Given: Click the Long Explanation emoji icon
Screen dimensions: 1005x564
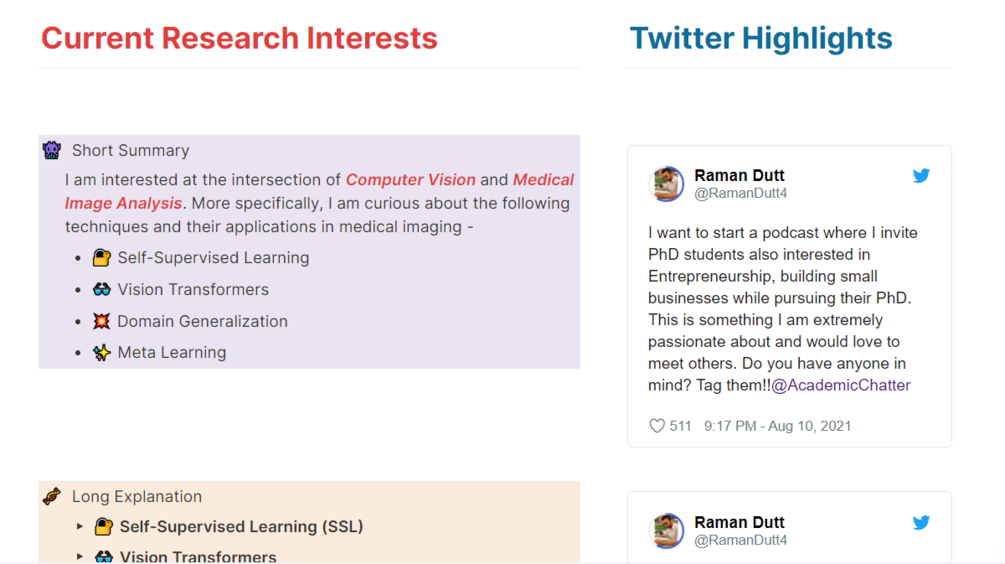Looking at the screenshot, I should 52,496.
